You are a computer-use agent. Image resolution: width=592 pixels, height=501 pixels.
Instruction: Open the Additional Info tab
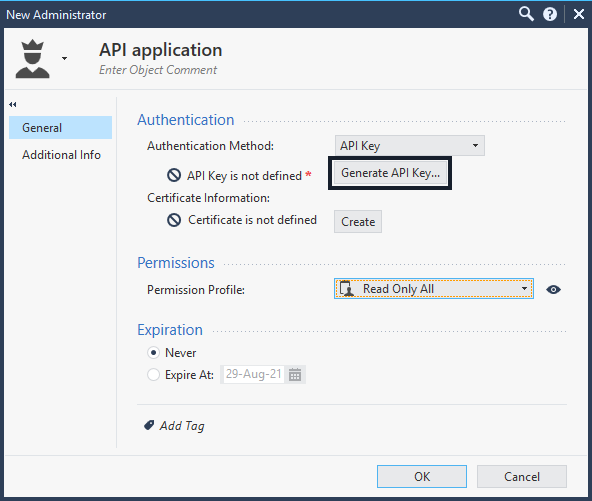61,155
